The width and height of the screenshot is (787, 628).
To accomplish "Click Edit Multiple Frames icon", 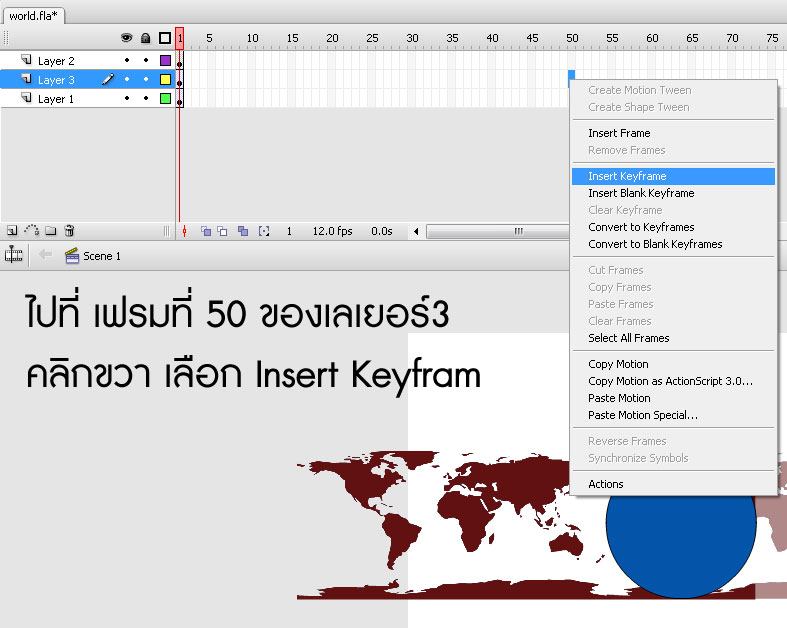I will (243, 231).
